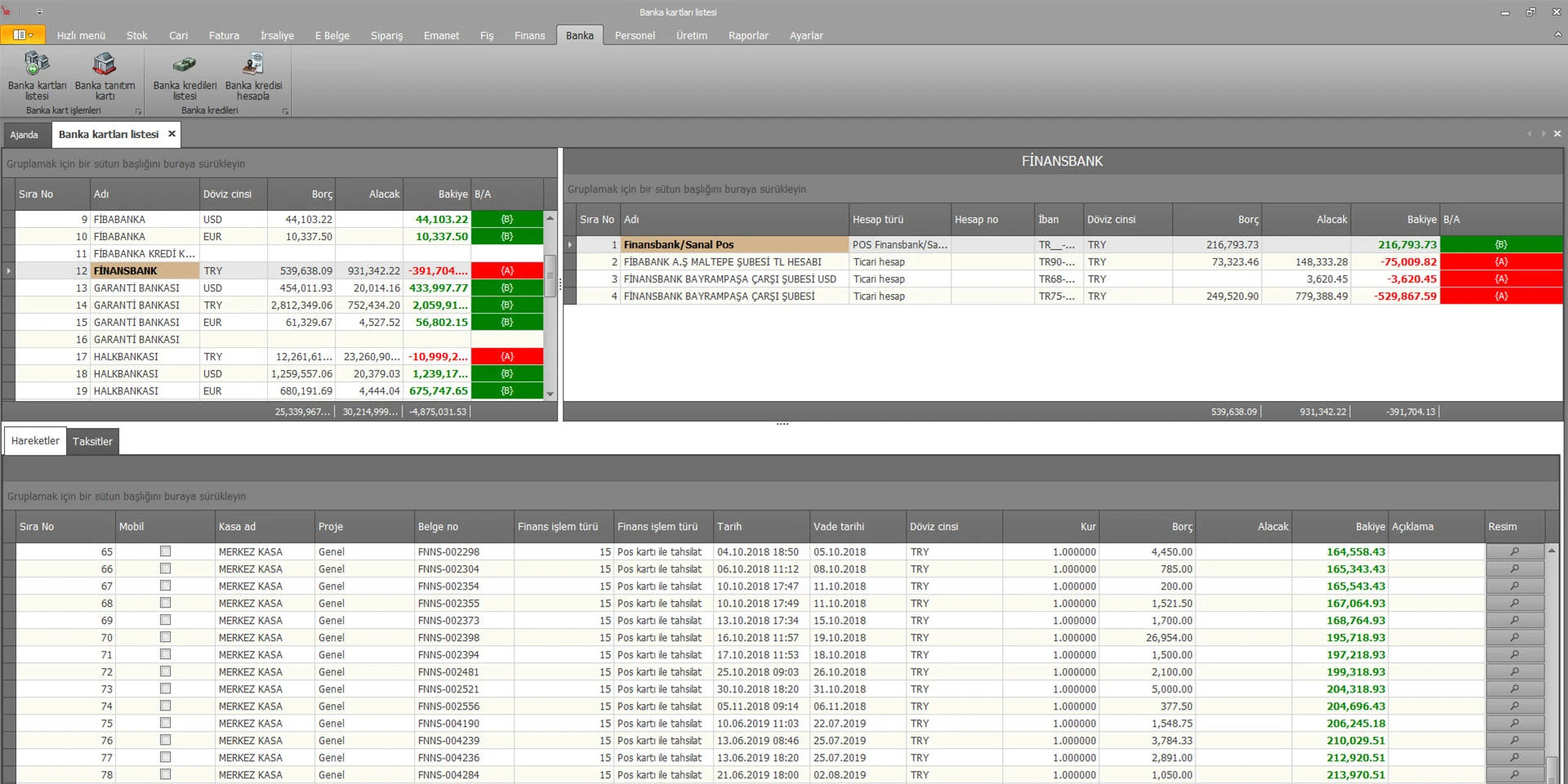Click the yellow application menu button
Image resolution: width=1568 pixels, height=784 pixels.
point(23,35)
